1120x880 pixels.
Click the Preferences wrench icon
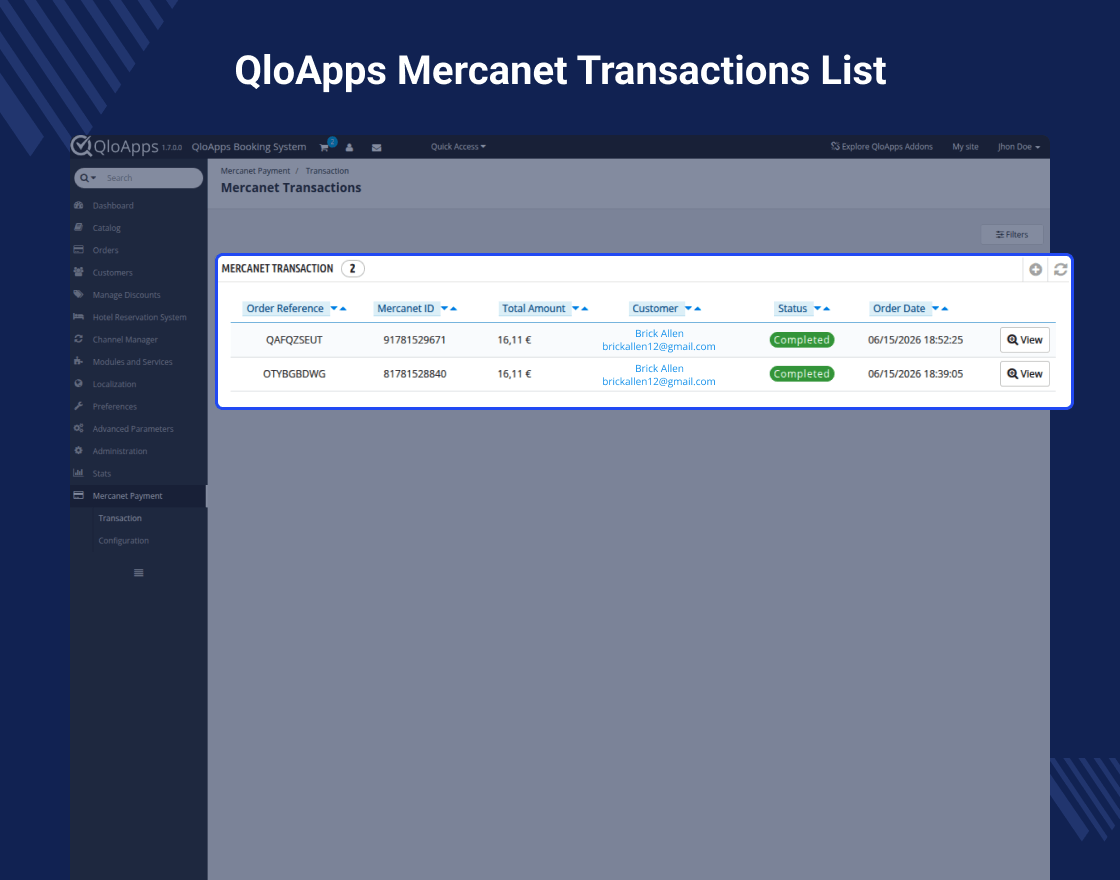click(79, 406)
